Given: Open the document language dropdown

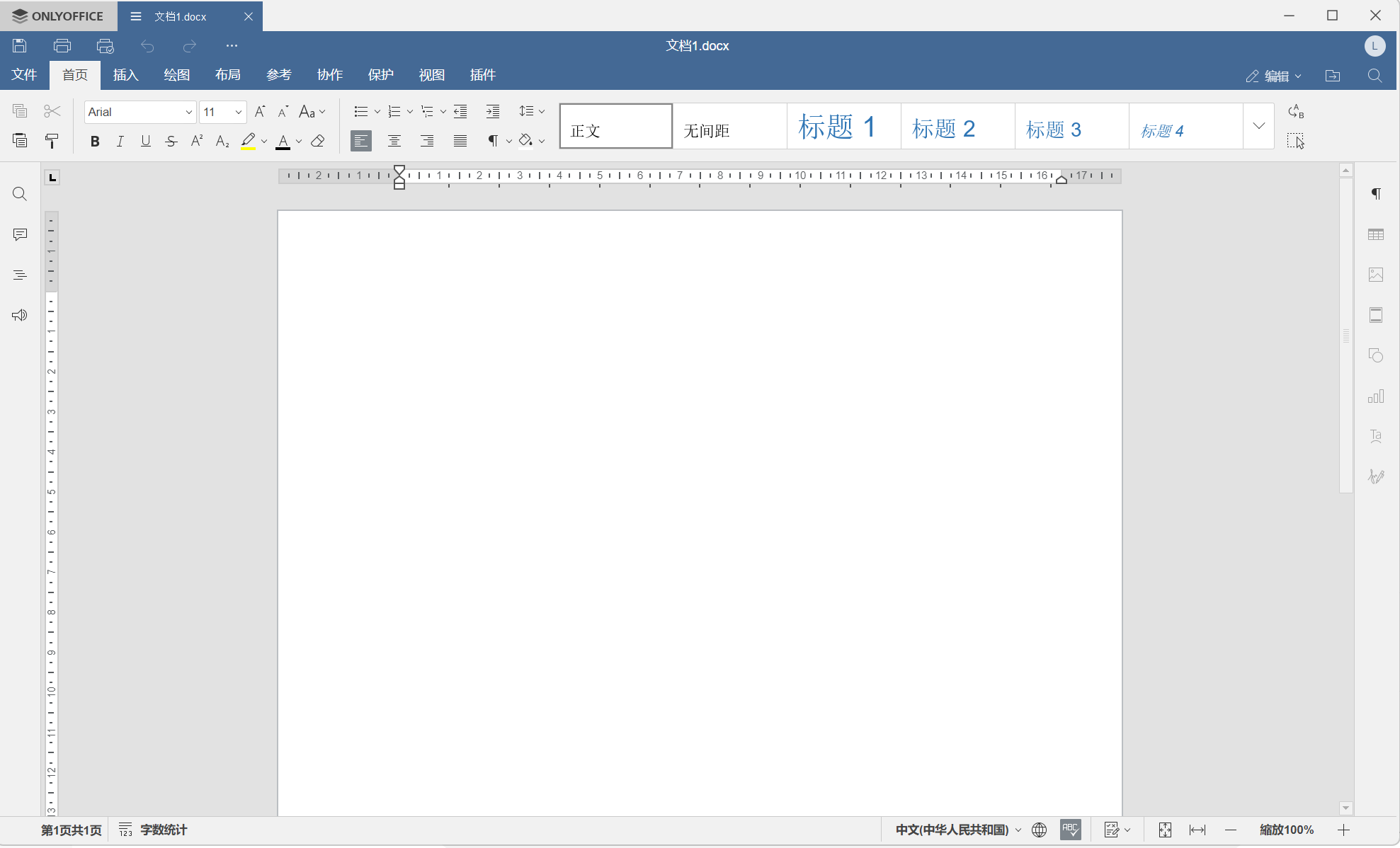Looking at the screenshot, I should pyautogui.click(x=957, y=830).
